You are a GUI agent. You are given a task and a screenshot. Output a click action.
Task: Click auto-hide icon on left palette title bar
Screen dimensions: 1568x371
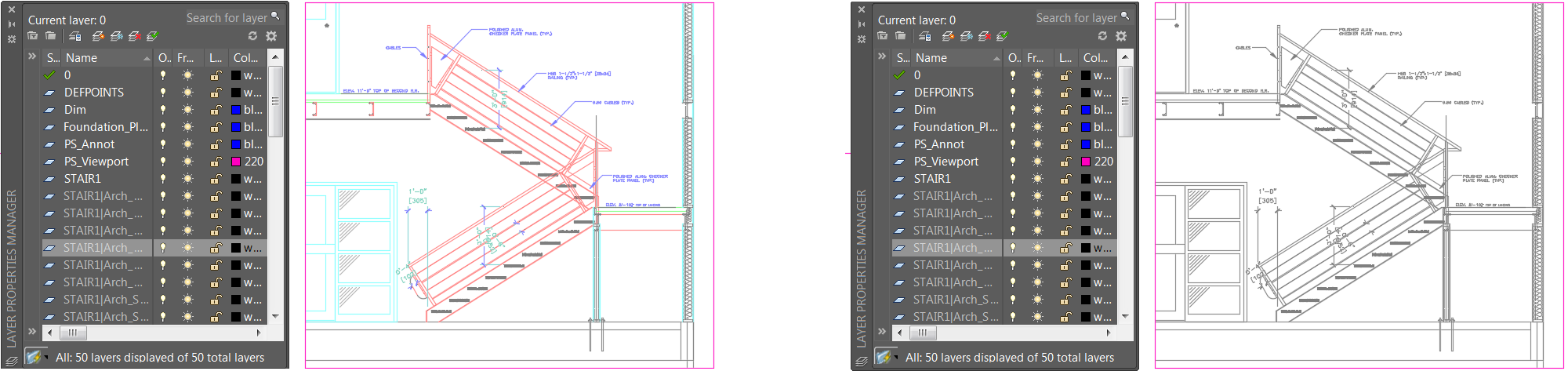click(x=12, y=24)
